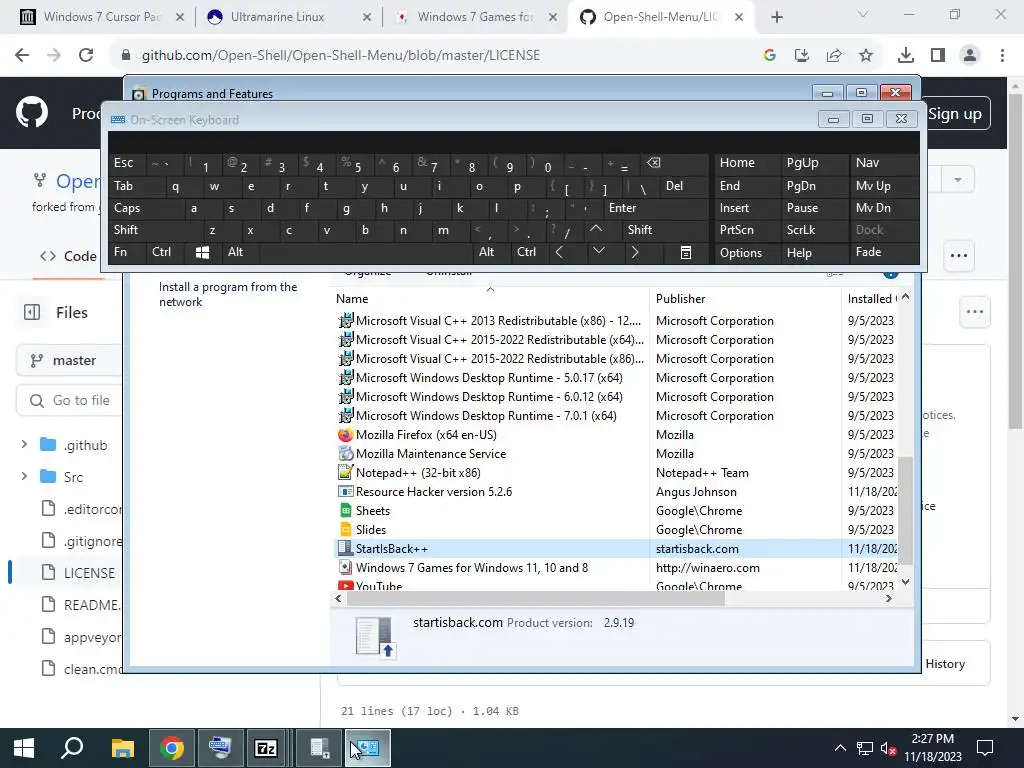1024x768 pixels.
Task: Toggle ScrLk key on On-Screen Keyboard
Action: 814,230
